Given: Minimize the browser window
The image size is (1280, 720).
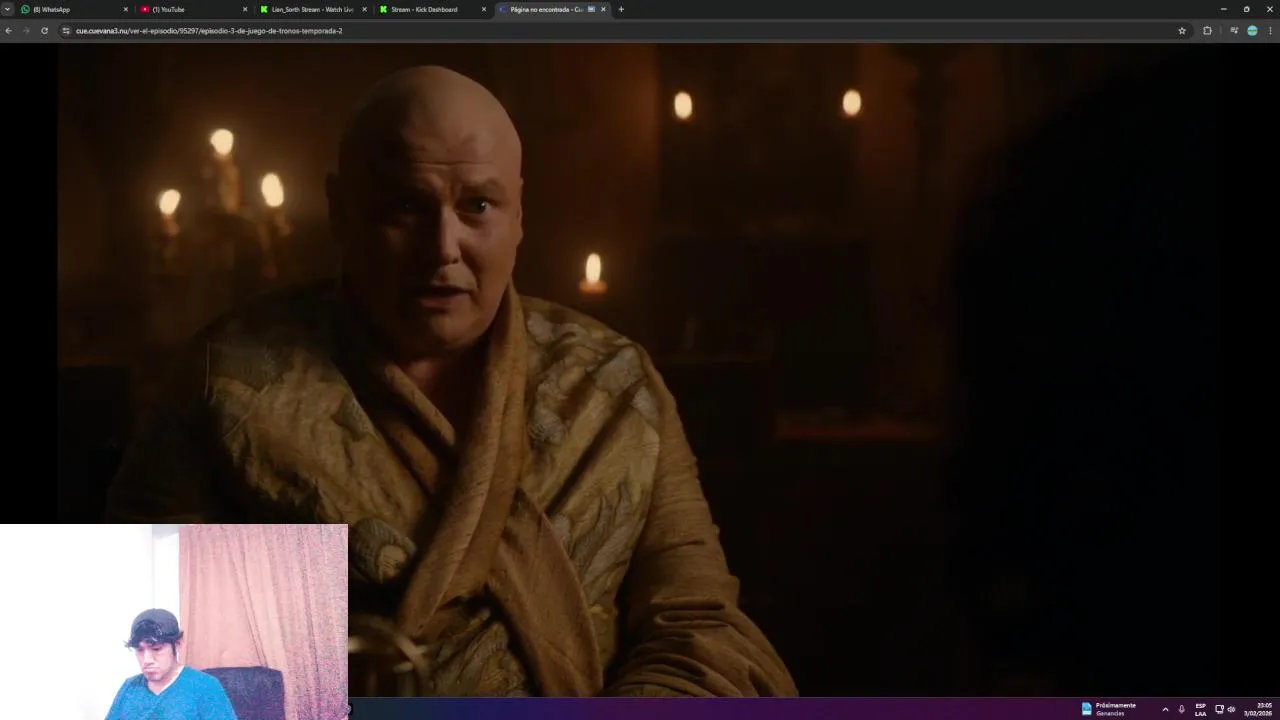Looking at the screenshot, I should (x=1223, y=9).
